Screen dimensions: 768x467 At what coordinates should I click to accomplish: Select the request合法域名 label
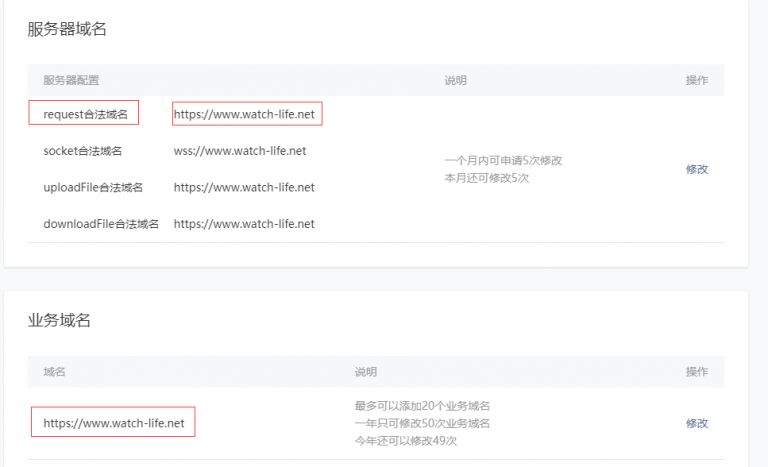tap(85, 114)
